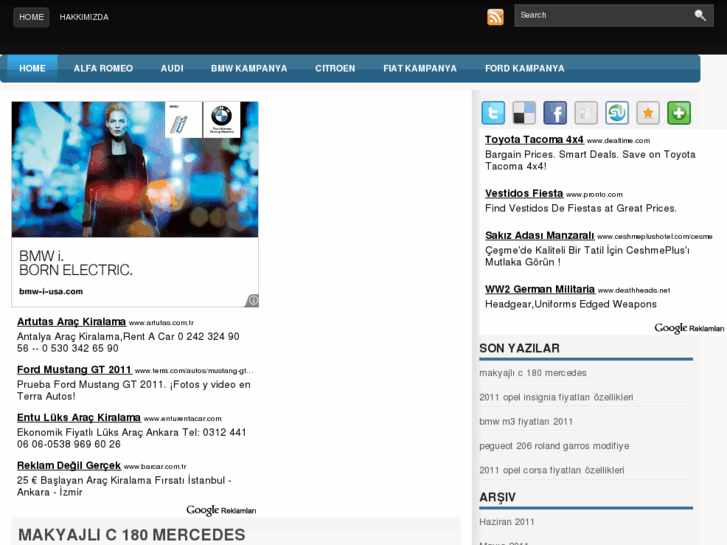Open the MAKYAJLI C 180 MERCEDES article title

coord(132,535)
